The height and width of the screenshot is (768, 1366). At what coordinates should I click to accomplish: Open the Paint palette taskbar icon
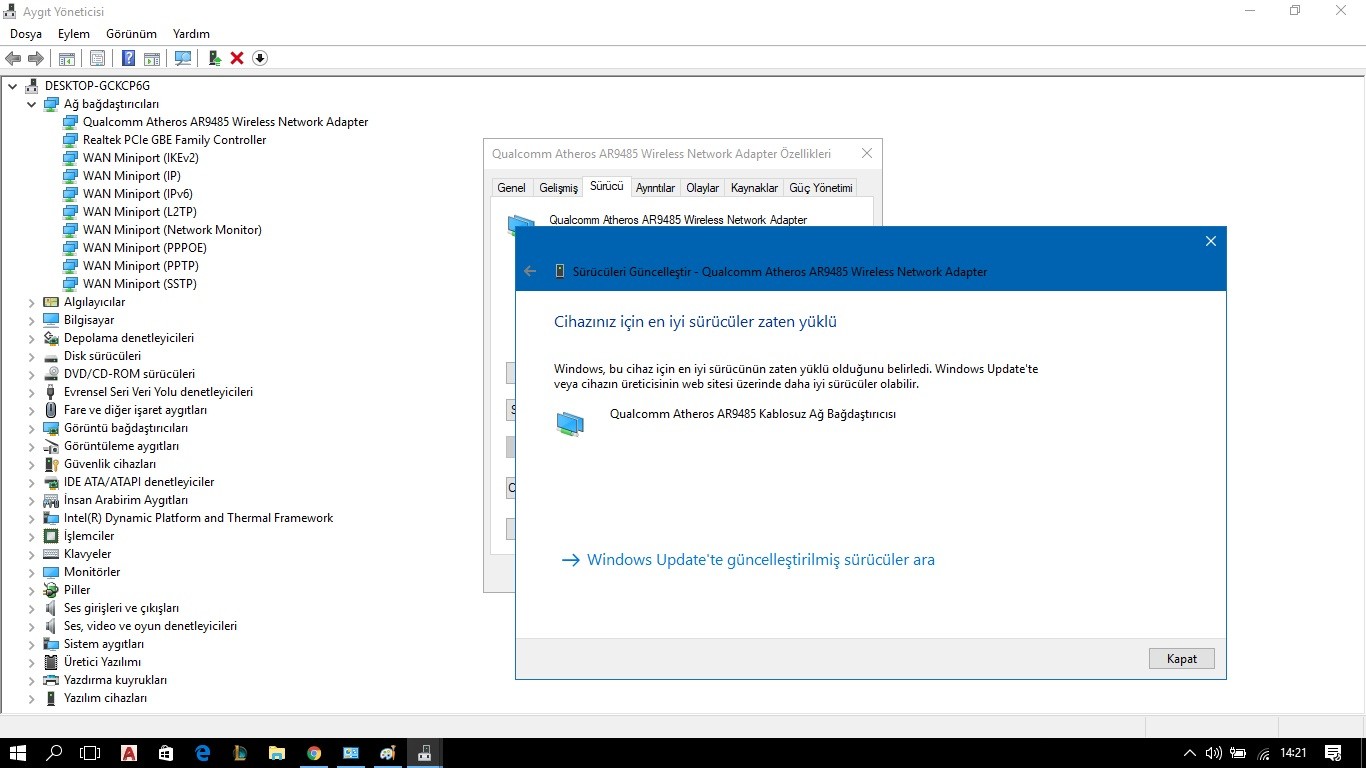tap(388, 753)
